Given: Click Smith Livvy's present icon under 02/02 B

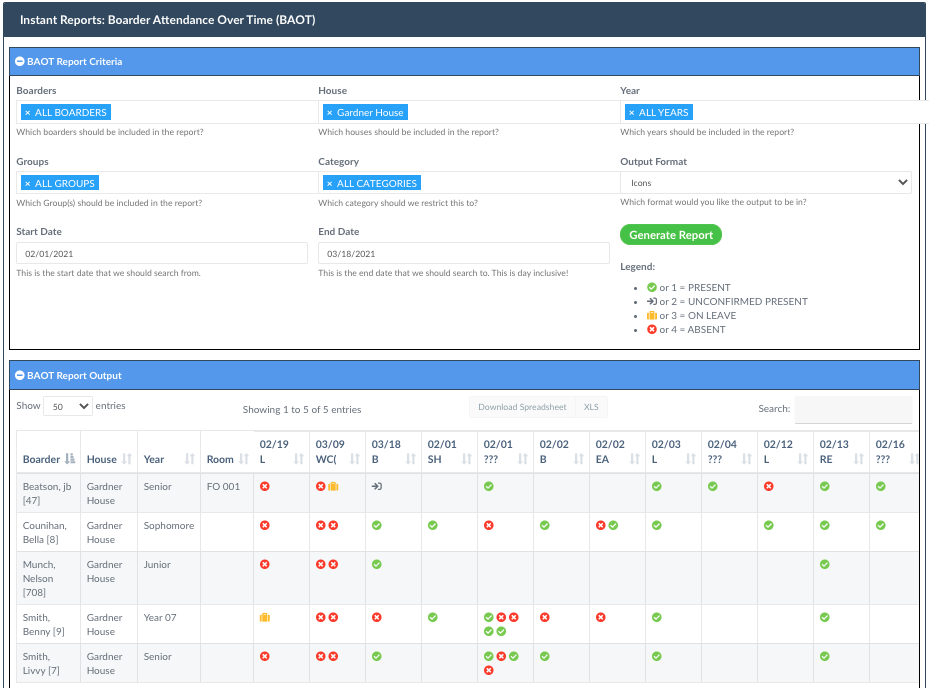Looking at the screenshot, I should tap(544, 657).
